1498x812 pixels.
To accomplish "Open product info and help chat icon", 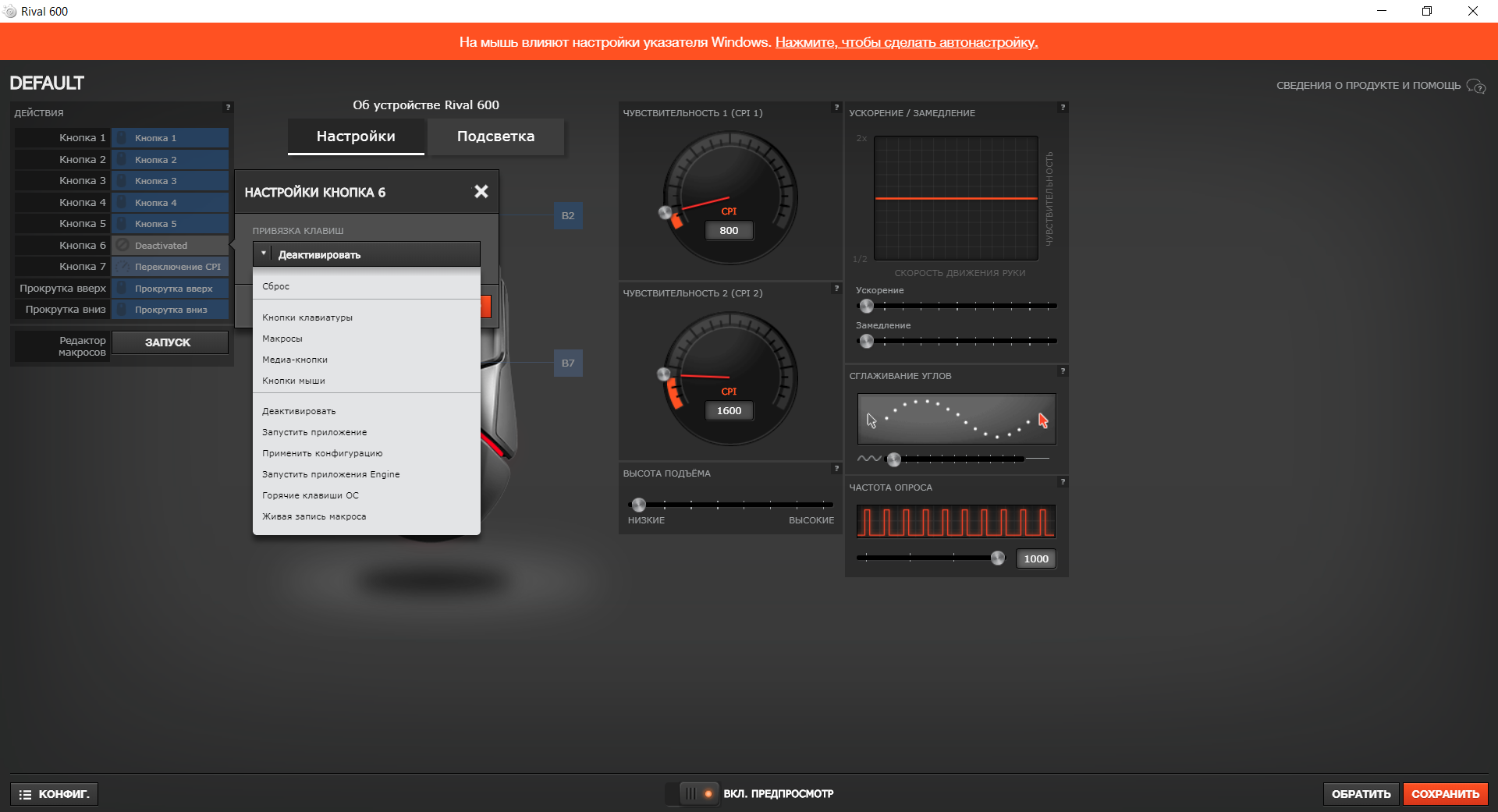I will 1475,86.
